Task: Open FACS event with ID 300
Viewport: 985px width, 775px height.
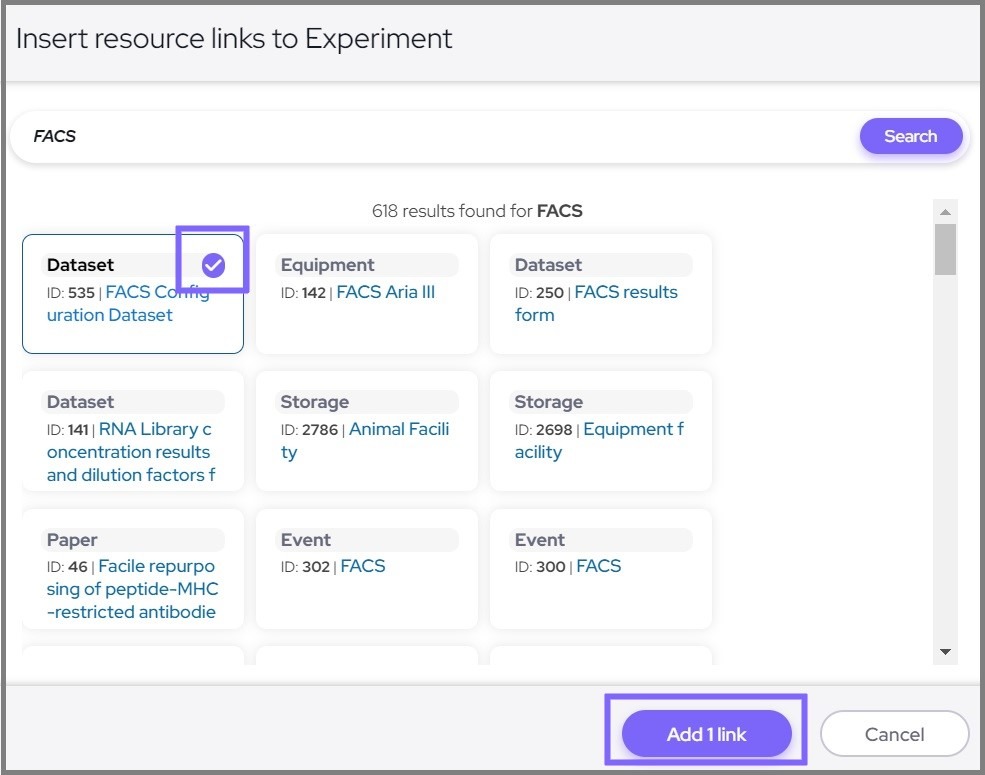Action: [598, 566]
